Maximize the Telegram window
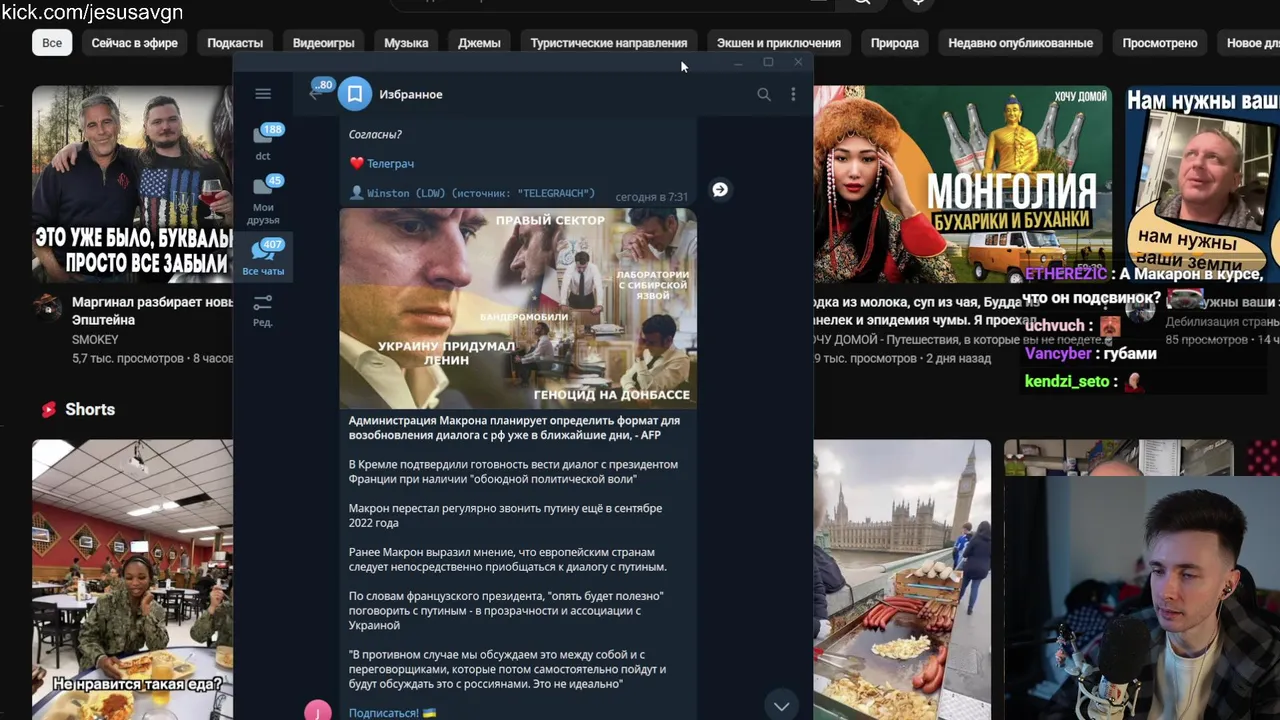The image size is (1280, 720). point(768,63)
